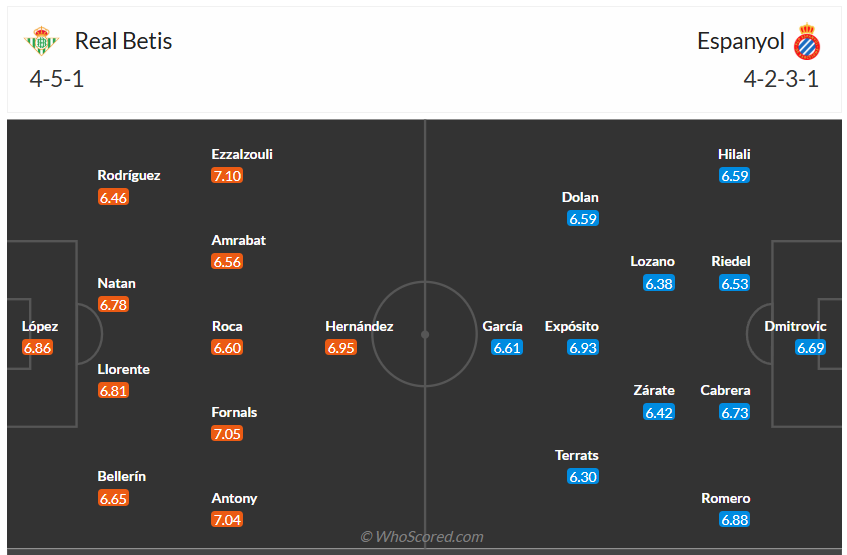The image size is (847, 555).
Task: Select Ezzalzouli's 7.10 rating badge
Action: pyautogui.click(x=227, y=176)
